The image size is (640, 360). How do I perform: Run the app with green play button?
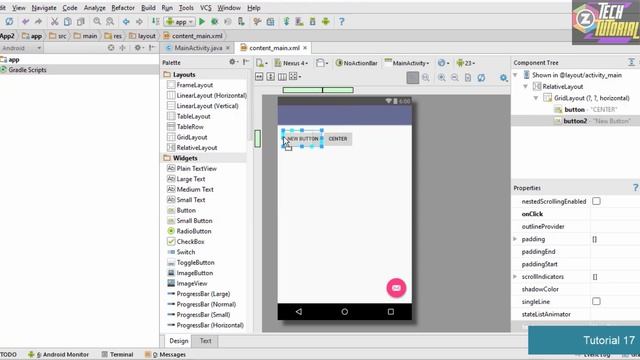click(202, 21)
